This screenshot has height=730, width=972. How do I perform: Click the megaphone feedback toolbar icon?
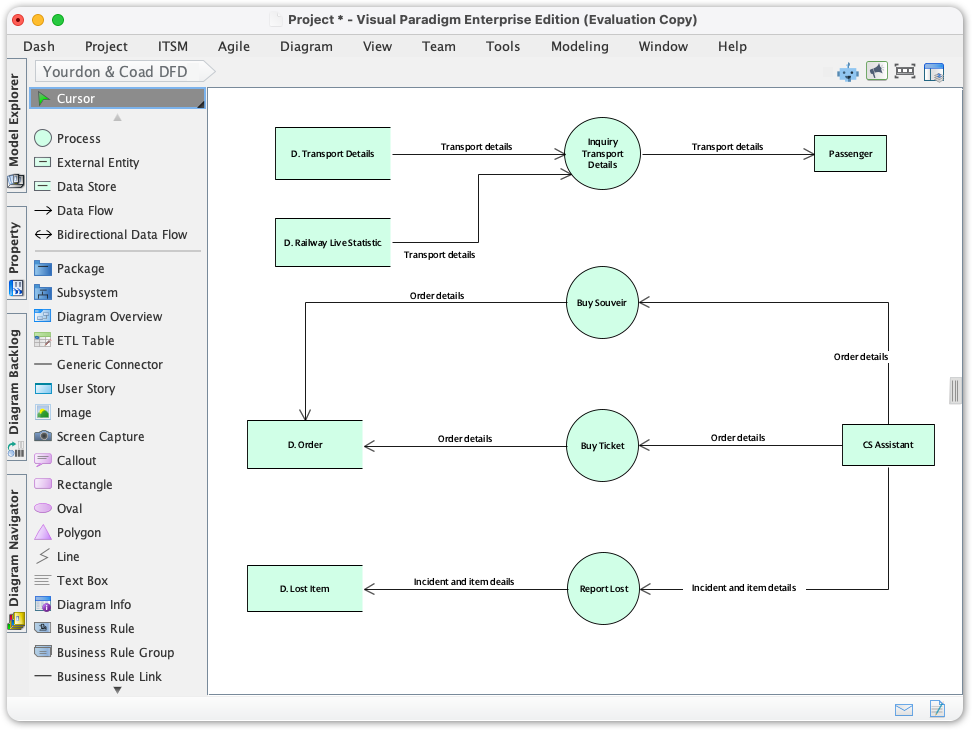pos(876,71)
